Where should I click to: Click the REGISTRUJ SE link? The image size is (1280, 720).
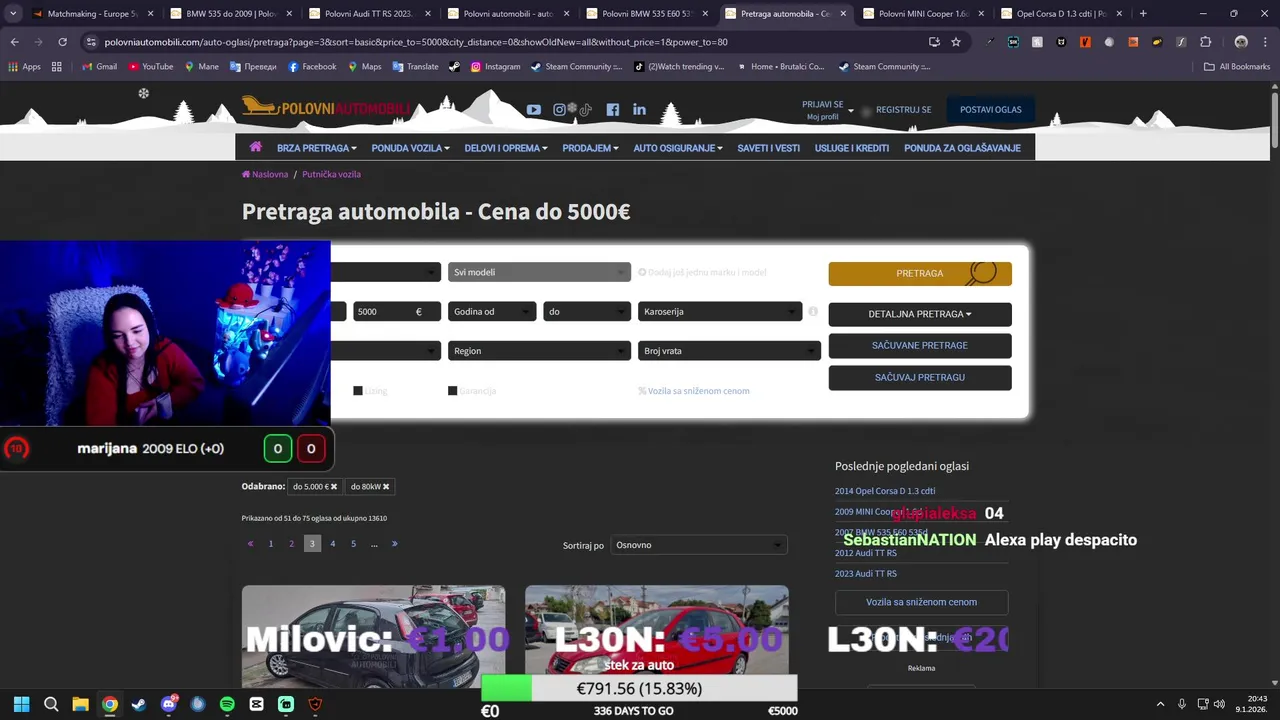903,110
